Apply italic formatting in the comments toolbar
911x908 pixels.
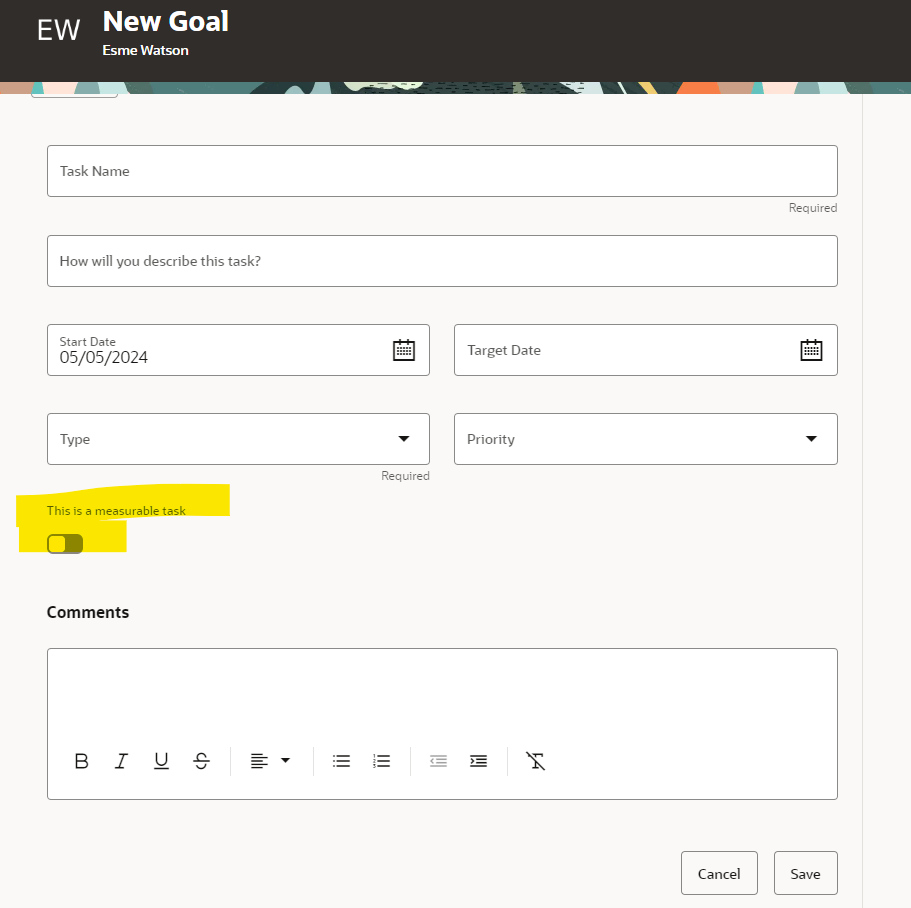coord(121,761)
